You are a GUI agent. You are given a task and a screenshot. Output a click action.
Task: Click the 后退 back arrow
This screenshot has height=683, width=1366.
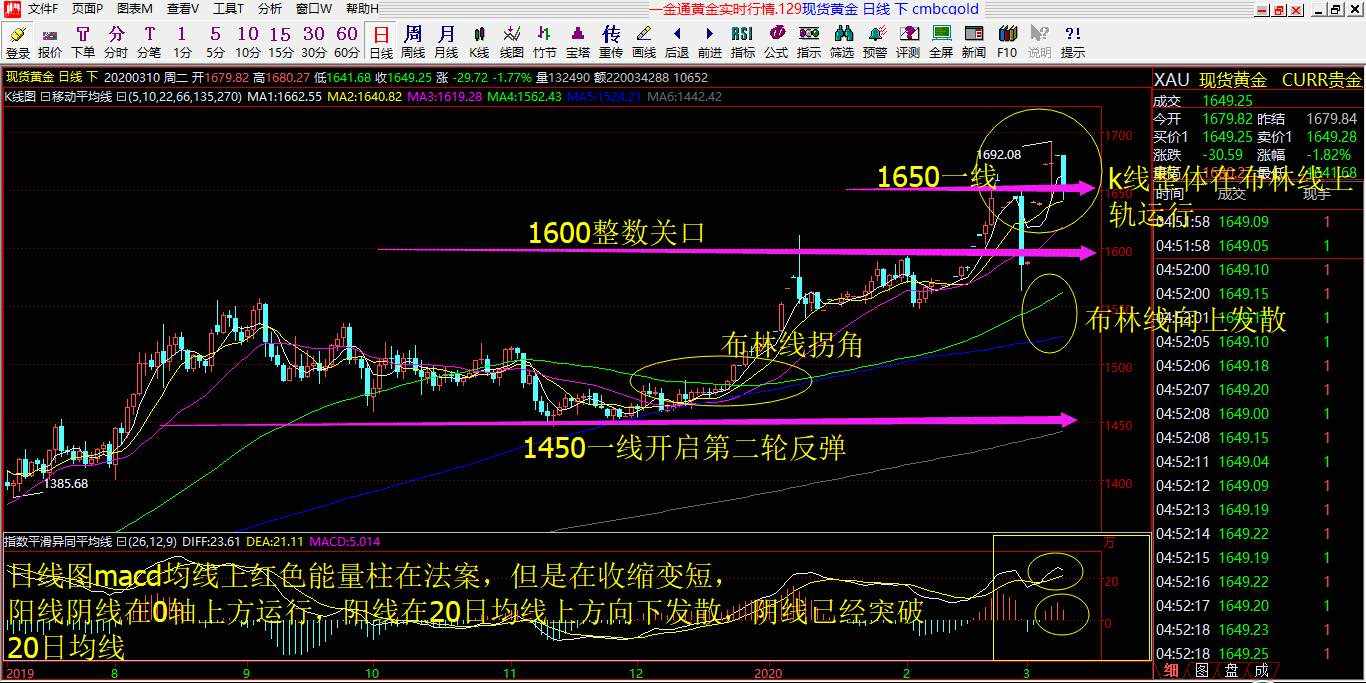pyautogui.click(x=677, y=41)
